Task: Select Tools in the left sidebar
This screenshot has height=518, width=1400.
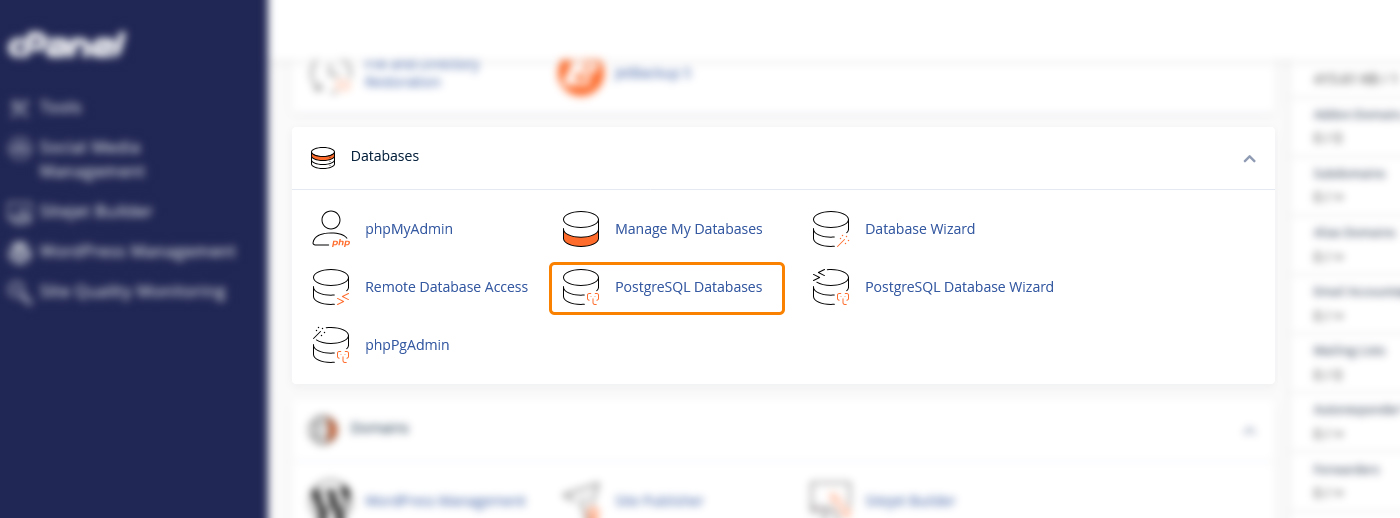Action: pyautogui.click(x=60, y=107)
